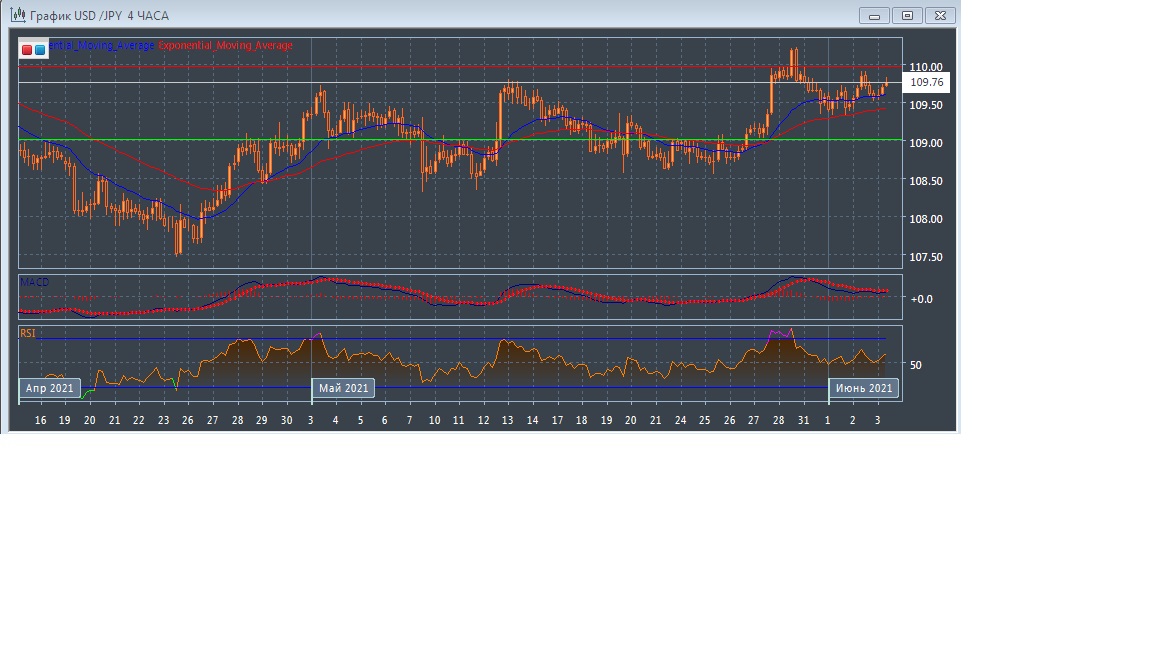The height and width of the screenshot is (648, 1152).
Task: Click the RSI indicator label
Action: click(x=28, y=333)
